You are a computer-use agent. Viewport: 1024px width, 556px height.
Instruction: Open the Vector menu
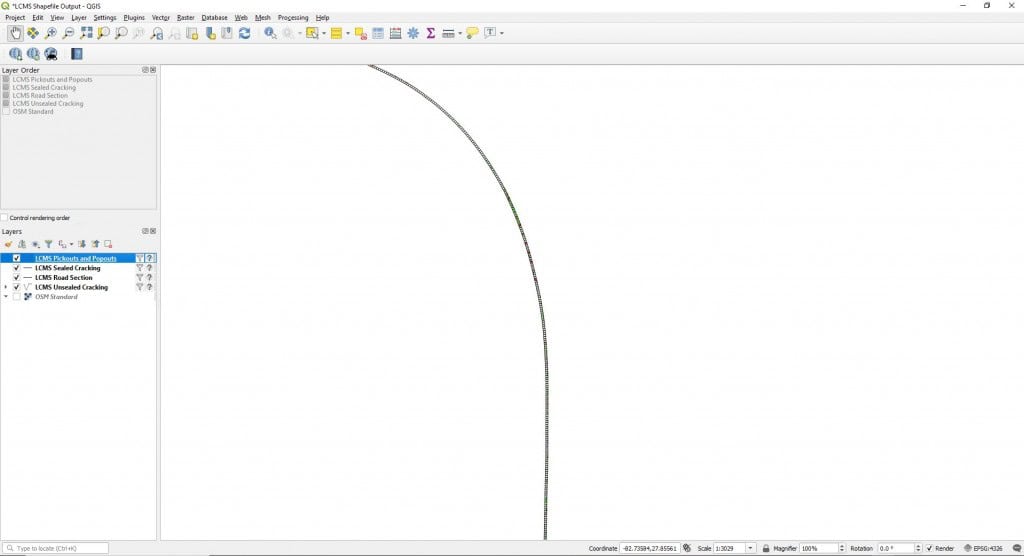tap(161, 18)
